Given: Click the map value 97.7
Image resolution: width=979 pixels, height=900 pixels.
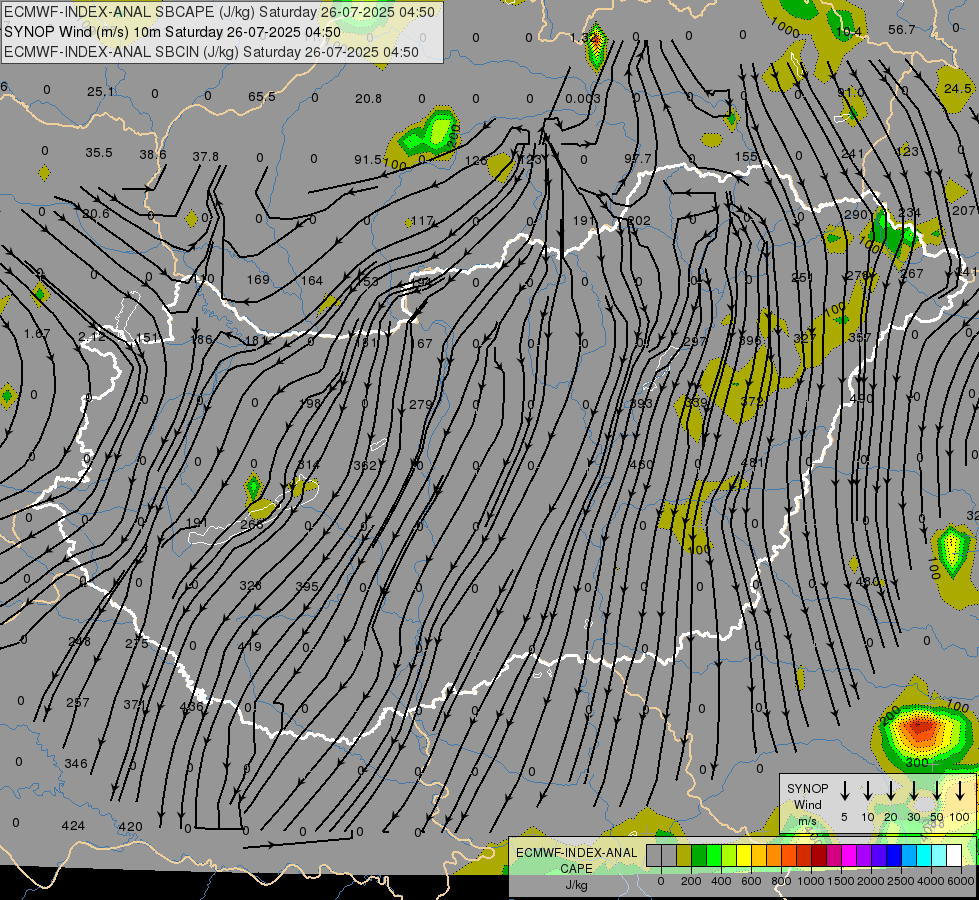Looking at the screenshot, I should coord(637,159).
